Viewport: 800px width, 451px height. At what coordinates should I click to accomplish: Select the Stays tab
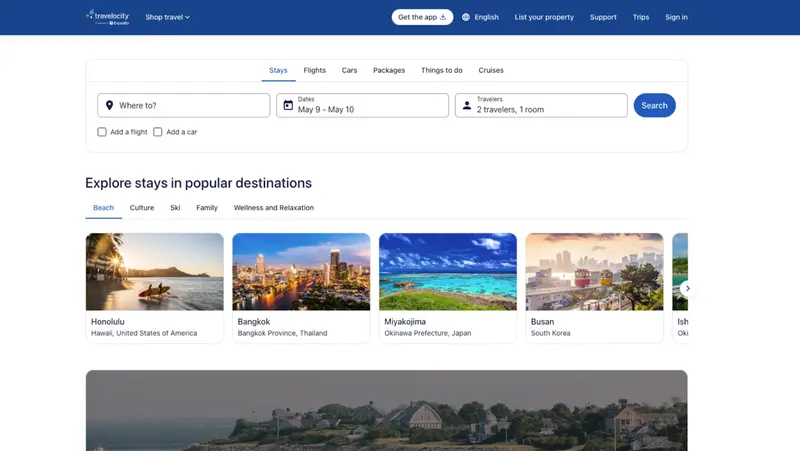(278, 70)
